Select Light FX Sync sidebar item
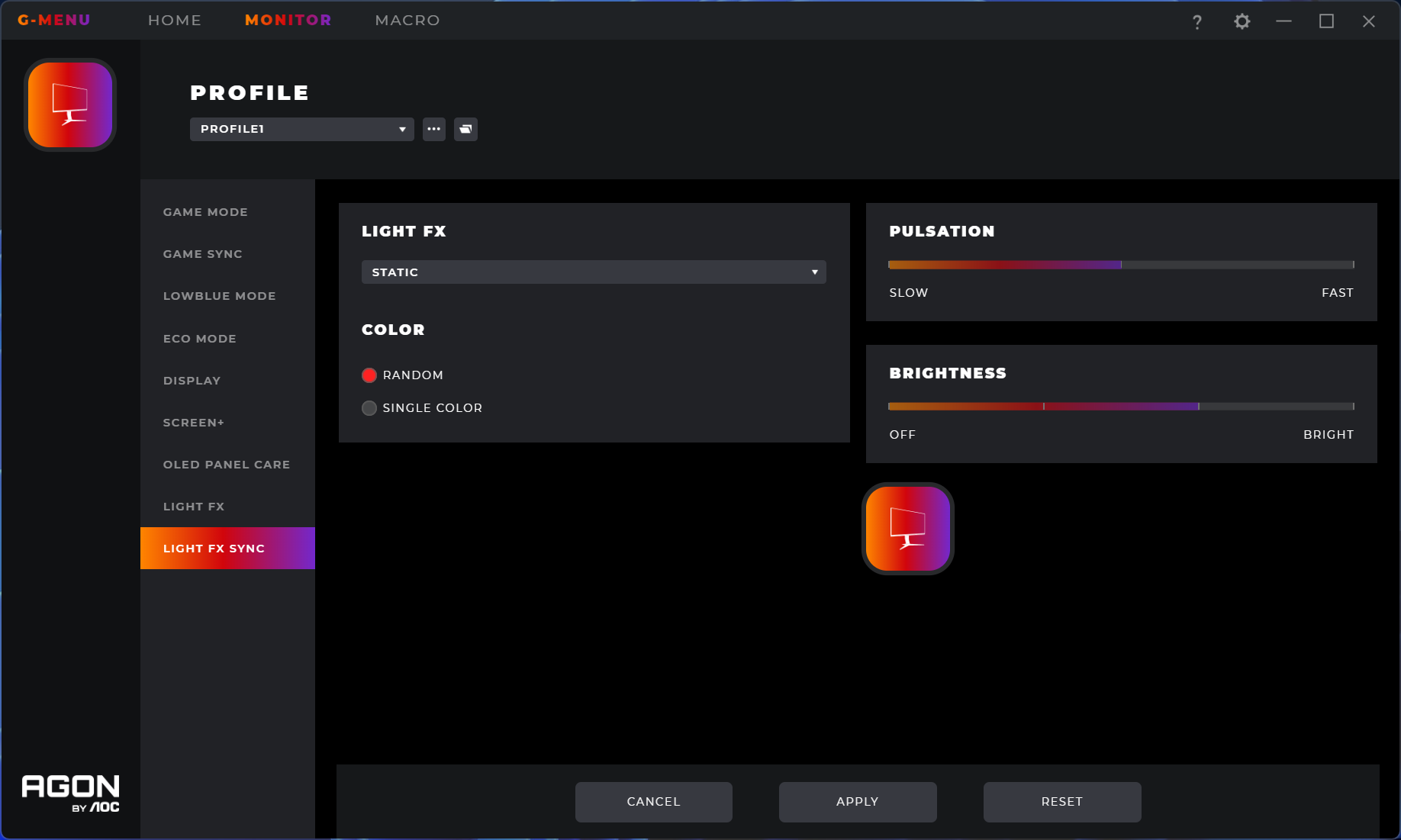This screenshot has width=1401, height=840. point(227,549)
